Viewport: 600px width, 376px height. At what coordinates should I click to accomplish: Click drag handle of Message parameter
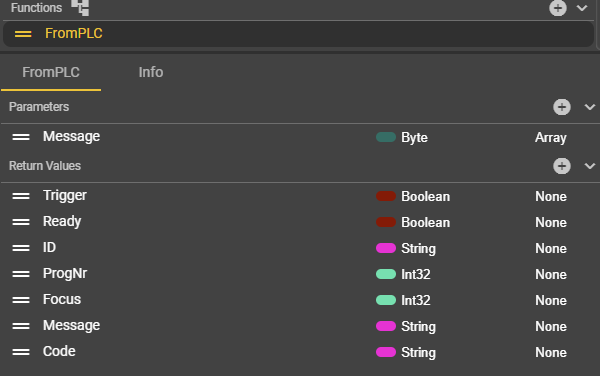(x=21, y=137)
